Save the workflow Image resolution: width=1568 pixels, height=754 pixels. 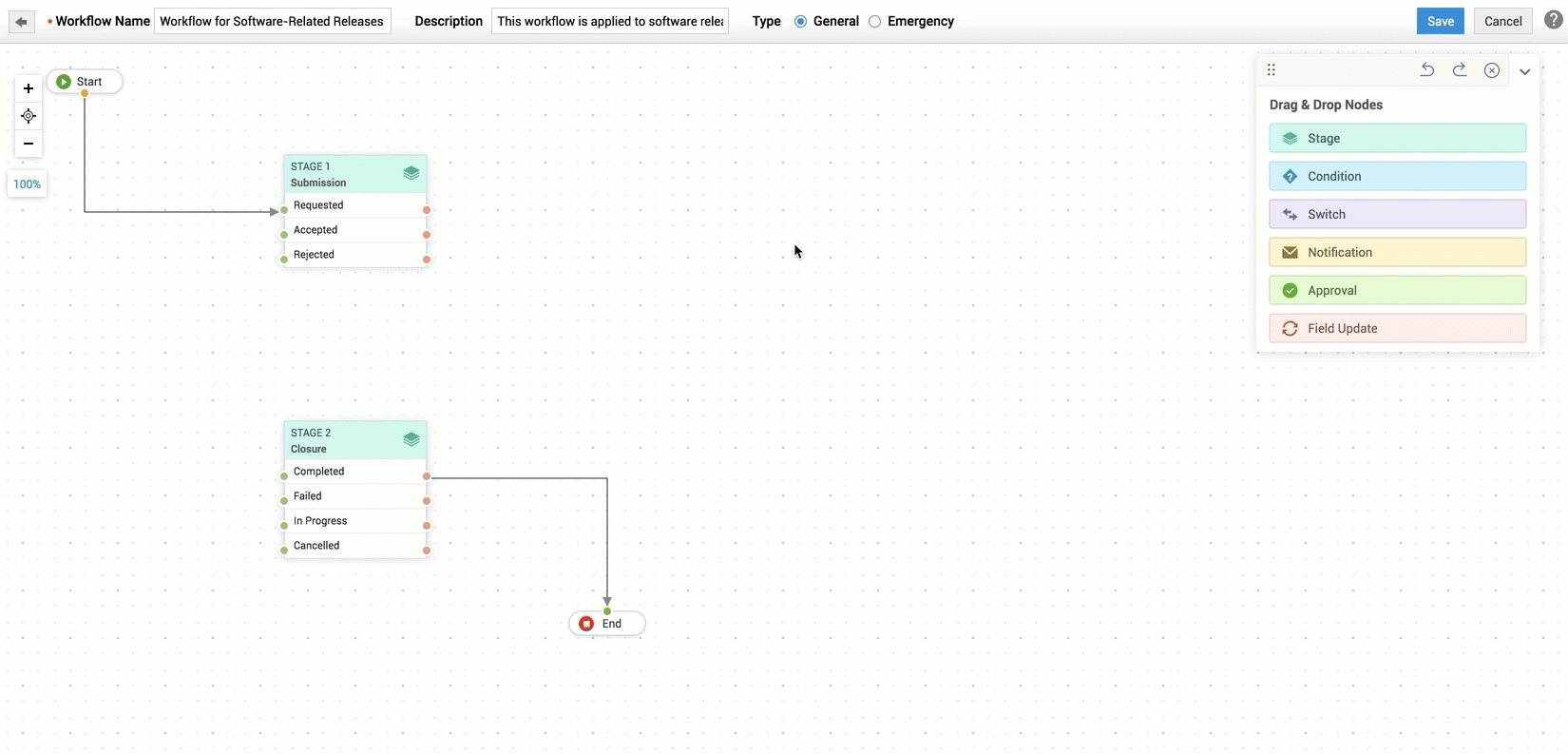tap(1440, 21)
